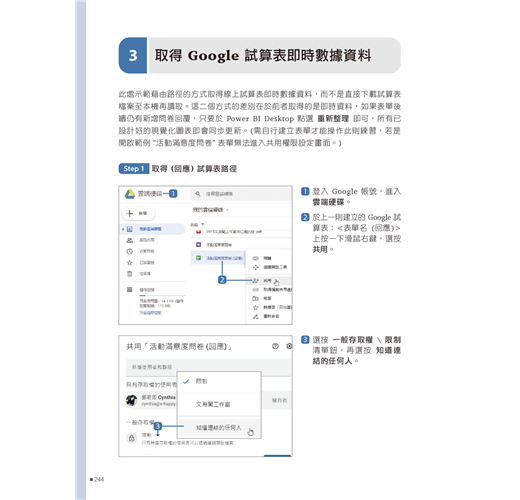Click the magnifier icon in Drive search bar
This screenshot has height=500, width=520.
click(x=198, y=194)
